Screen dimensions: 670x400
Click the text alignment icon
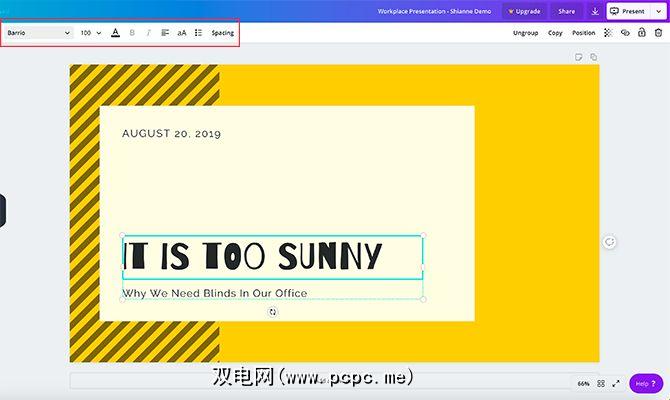point(165,33)
